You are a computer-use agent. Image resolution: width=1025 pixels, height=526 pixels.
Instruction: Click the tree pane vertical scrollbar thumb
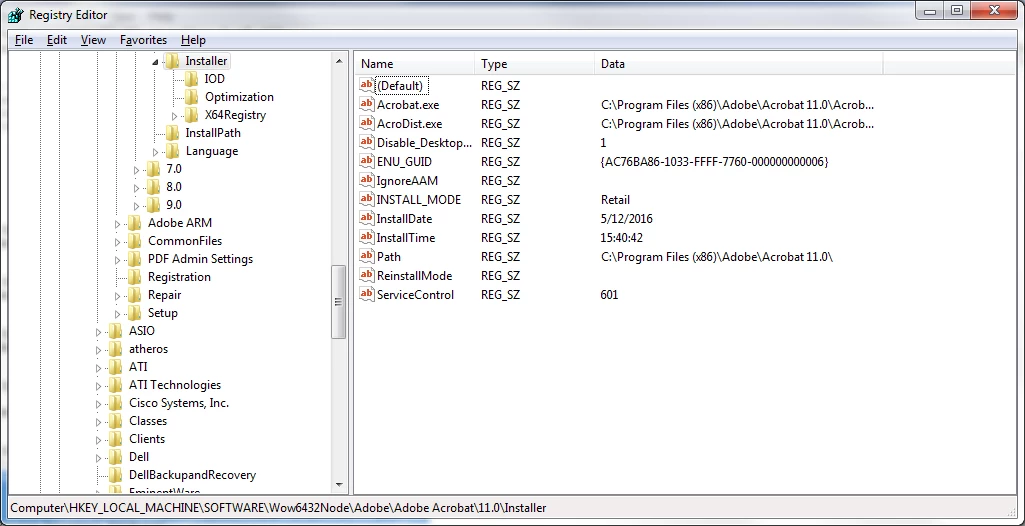pos(339,301)
